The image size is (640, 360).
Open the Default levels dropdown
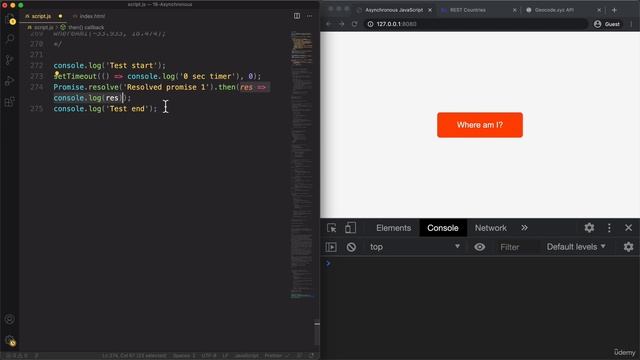[x=576, y=247]
